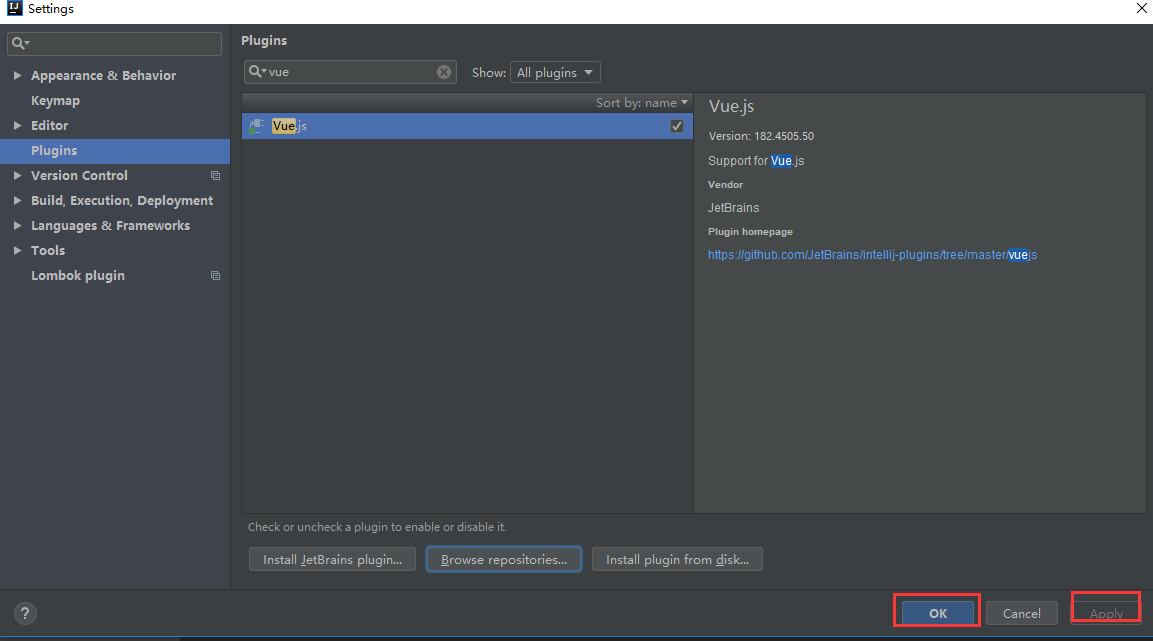The image size is (1153, 641).
Task: Click Browse repositories... button
Action: tap(504, 559)
